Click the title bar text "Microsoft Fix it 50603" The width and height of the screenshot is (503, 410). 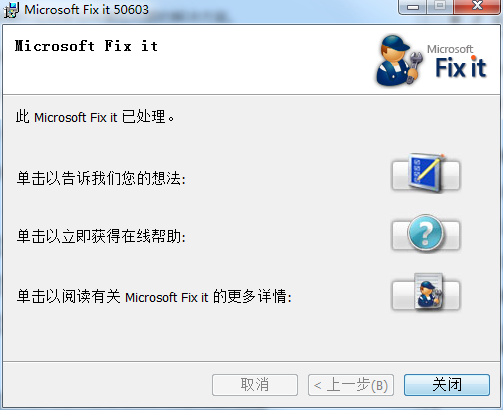point(86,10)
